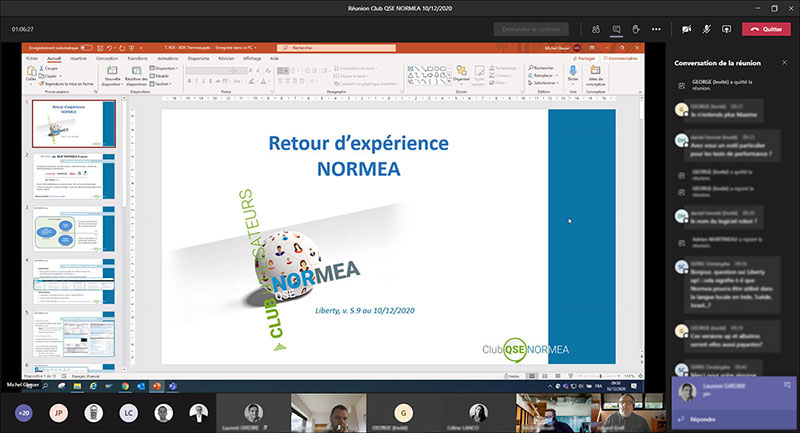Open the Remplacer dropdown
This screenshot has width=800, height=433.
click(x=543, y=75)
